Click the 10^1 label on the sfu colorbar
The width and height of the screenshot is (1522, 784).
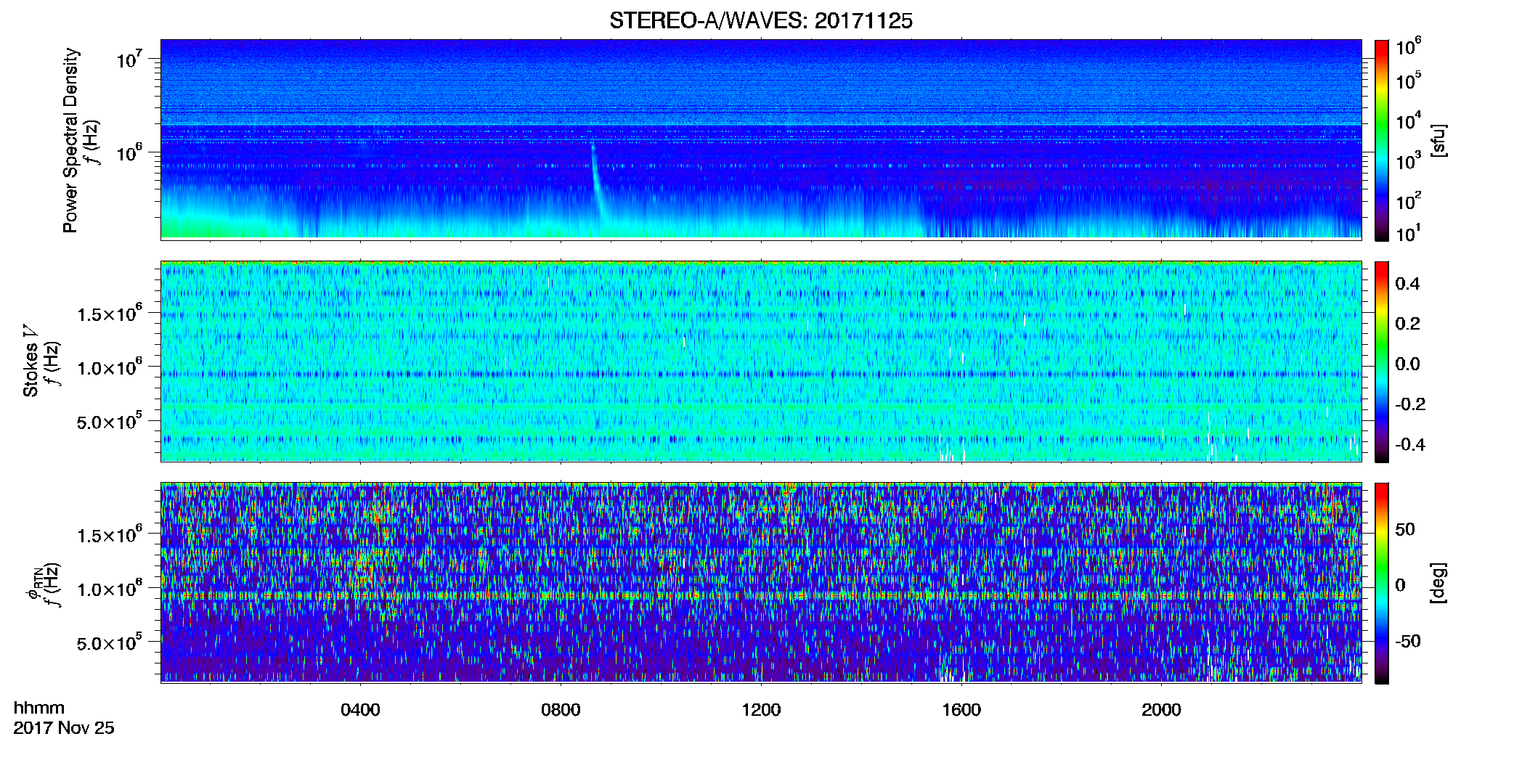(x=1409, y=233)
